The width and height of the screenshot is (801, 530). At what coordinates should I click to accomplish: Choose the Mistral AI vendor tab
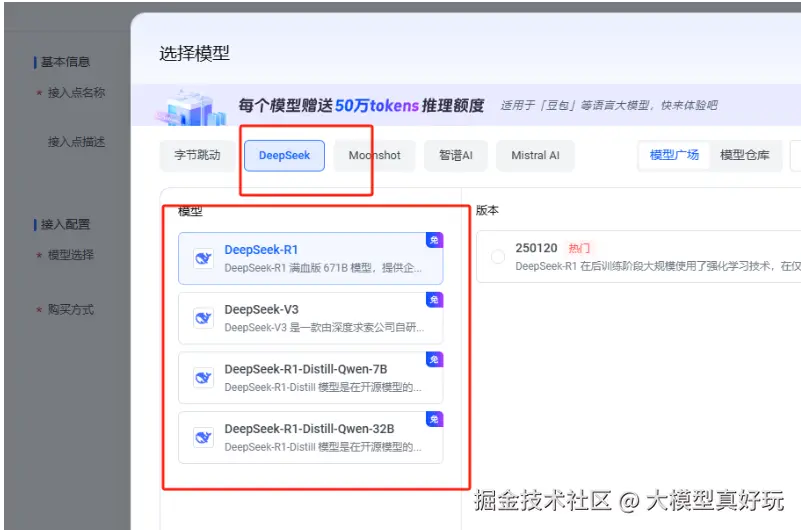click(535, 155)
